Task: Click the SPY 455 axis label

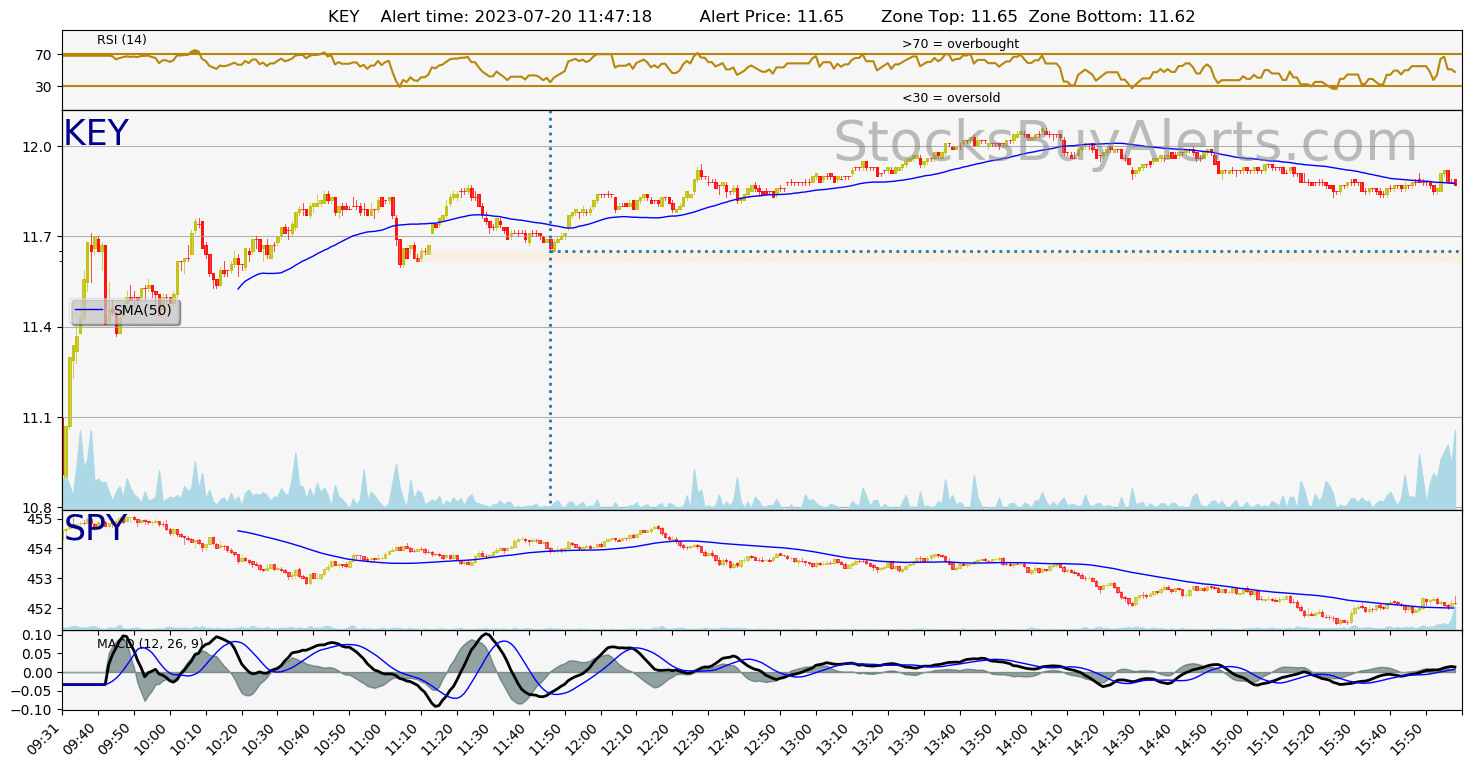Action: pyautogui.click(x=41, y=520)
